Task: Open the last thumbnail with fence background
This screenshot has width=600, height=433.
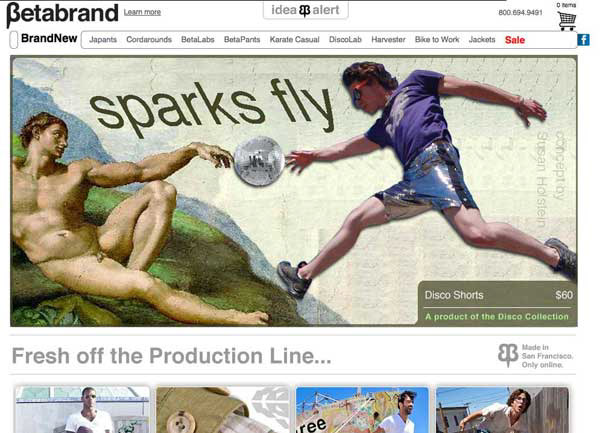Action: click(x=502, y=409)
